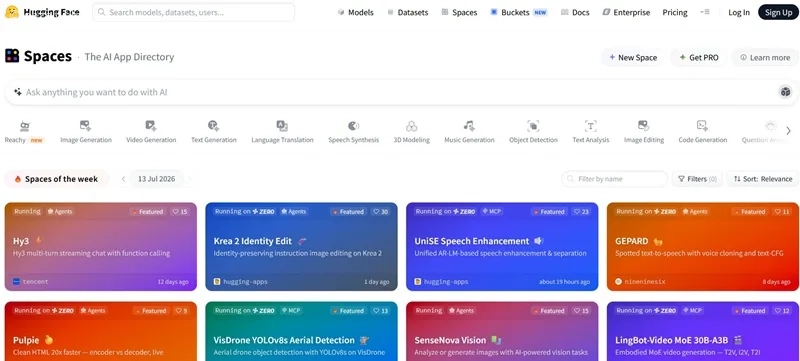
Task: Like the Krea 2 Identity Edit space
Action: click(x=381, y=212)
